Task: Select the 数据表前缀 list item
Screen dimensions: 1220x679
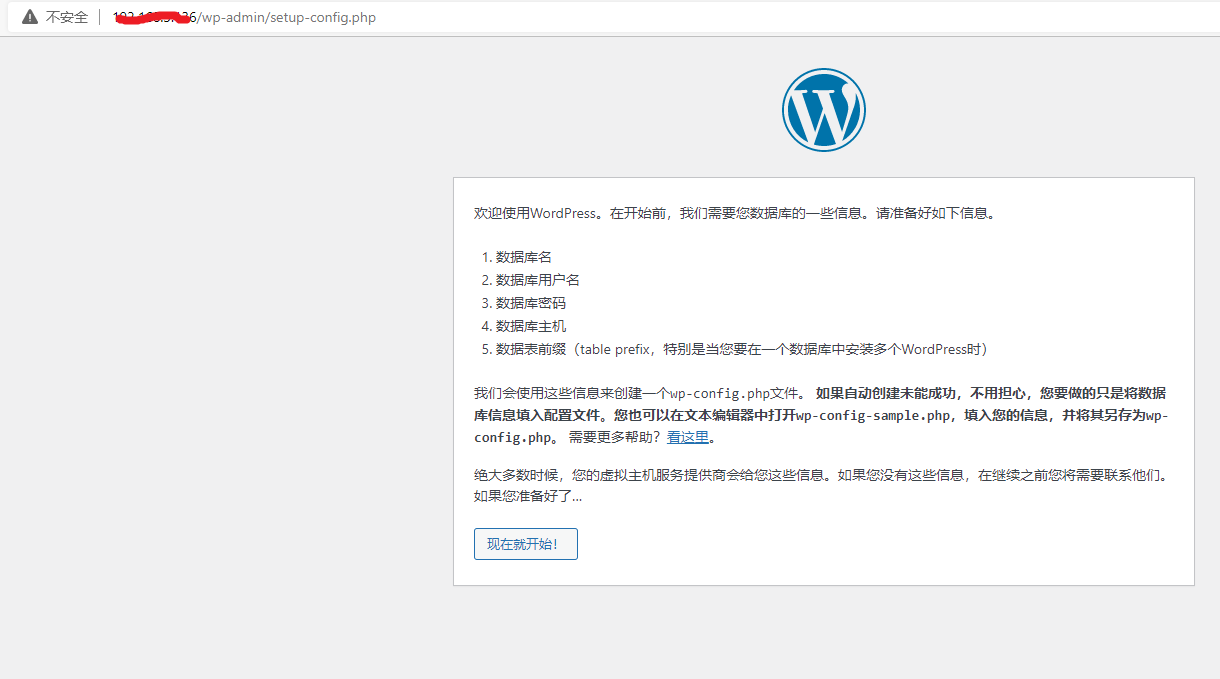Action: (742, 349)
